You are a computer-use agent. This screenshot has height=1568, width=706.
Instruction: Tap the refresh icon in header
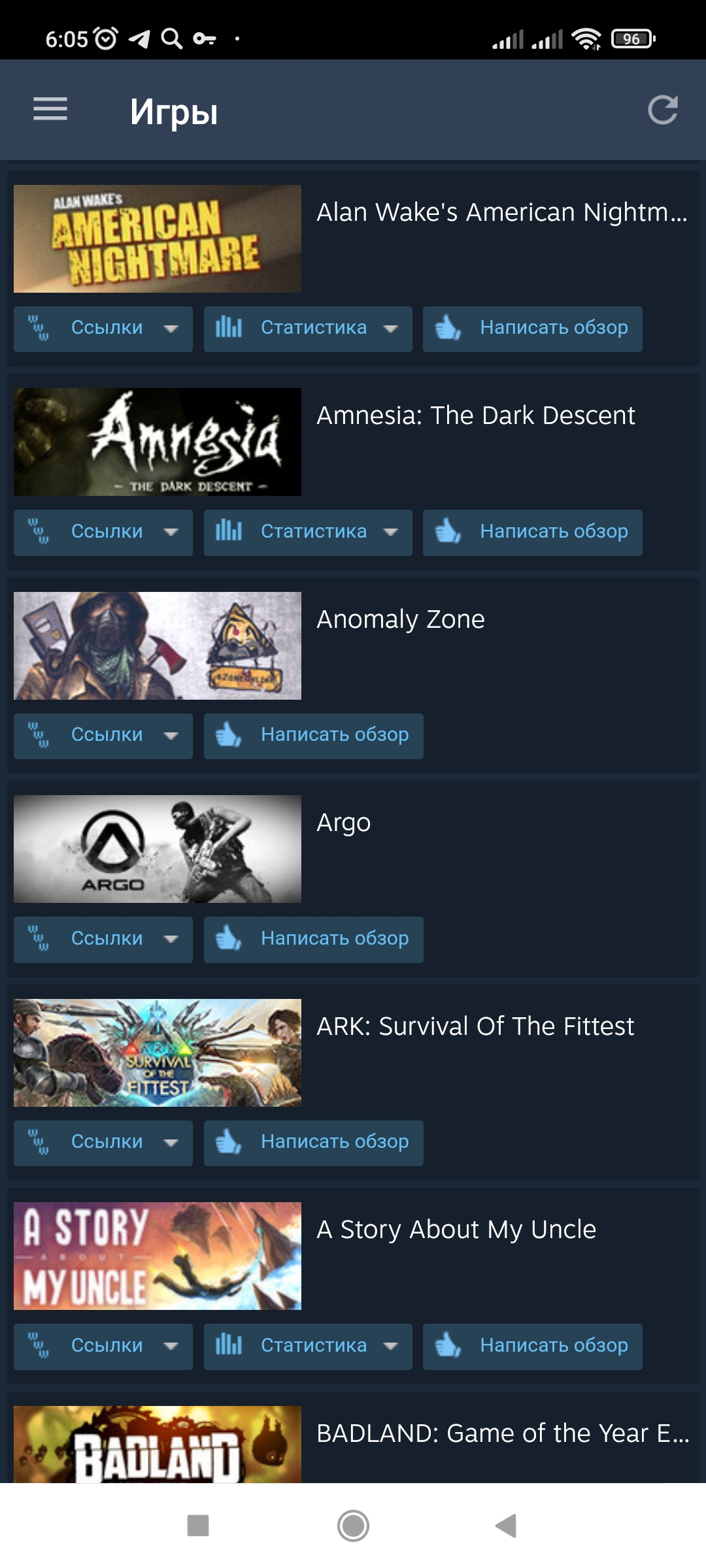[x=662, y=110]
